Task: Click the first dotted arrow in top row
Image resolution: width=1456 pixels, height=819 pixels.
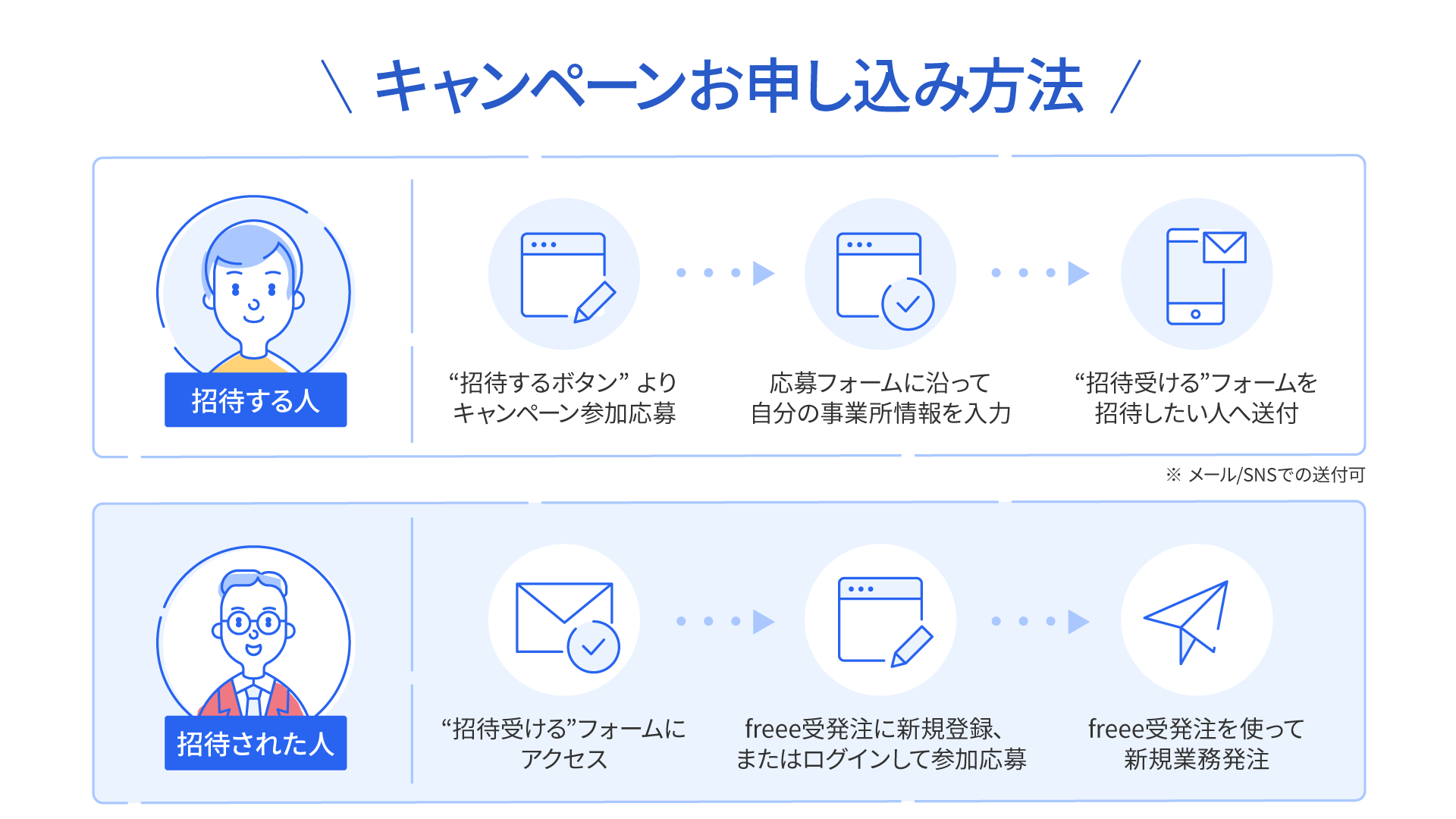Action: (x=726, y=273)
